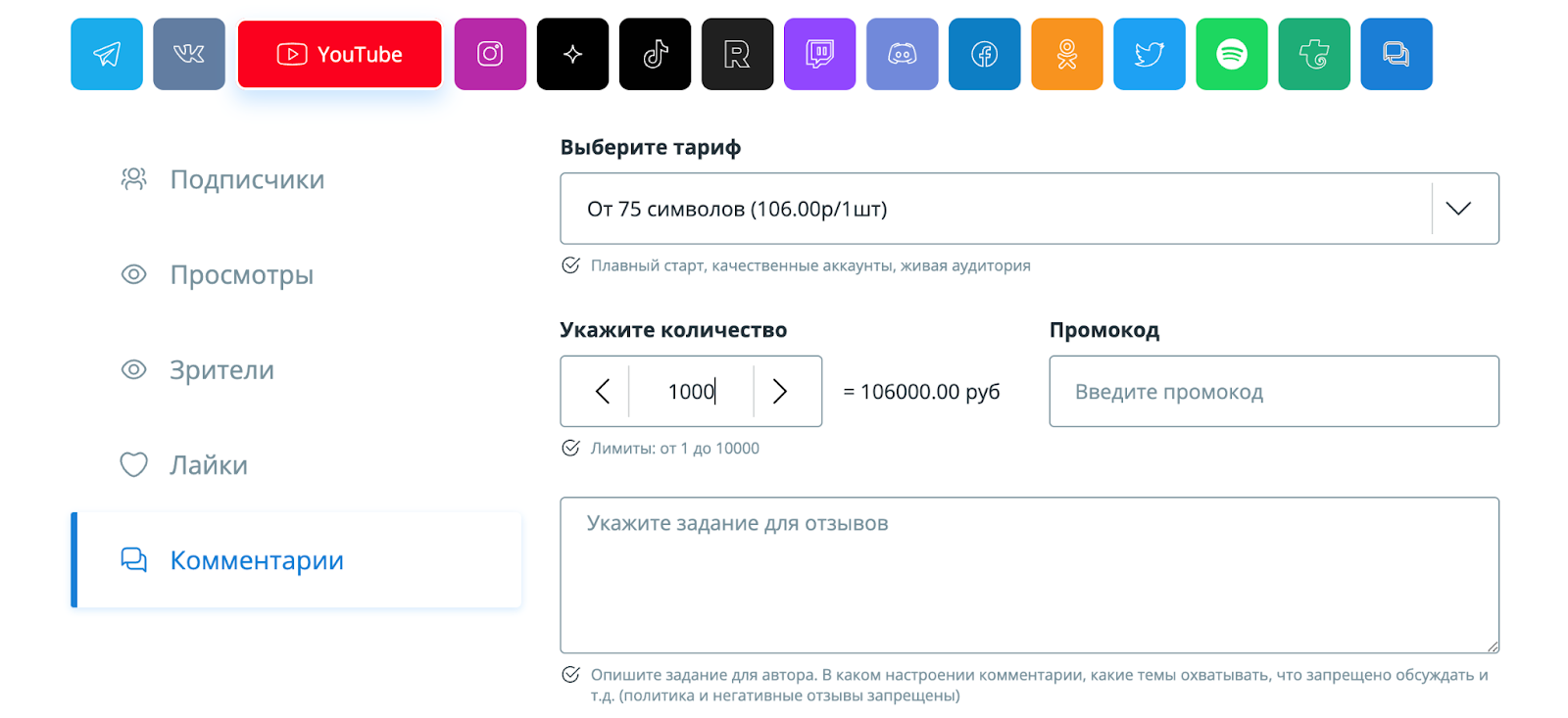The width and height of the screenshot is (1568, 718).
Task: Select the Odnoklassniki orange platform icon
Action: coord(1067,54)
